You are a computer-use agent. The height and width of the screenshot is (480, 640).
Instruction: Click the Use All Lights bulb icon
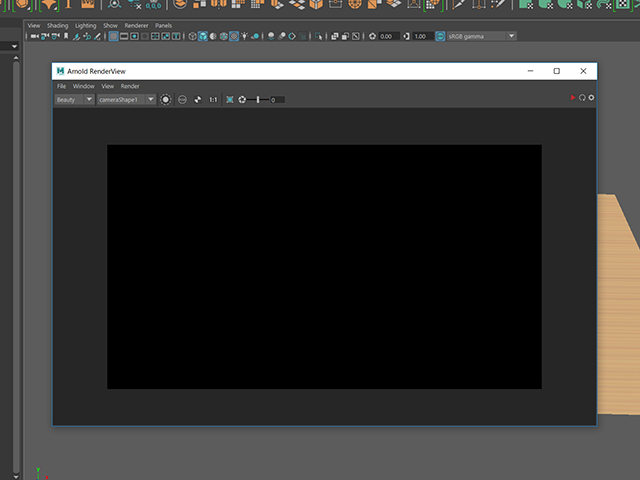244,36
